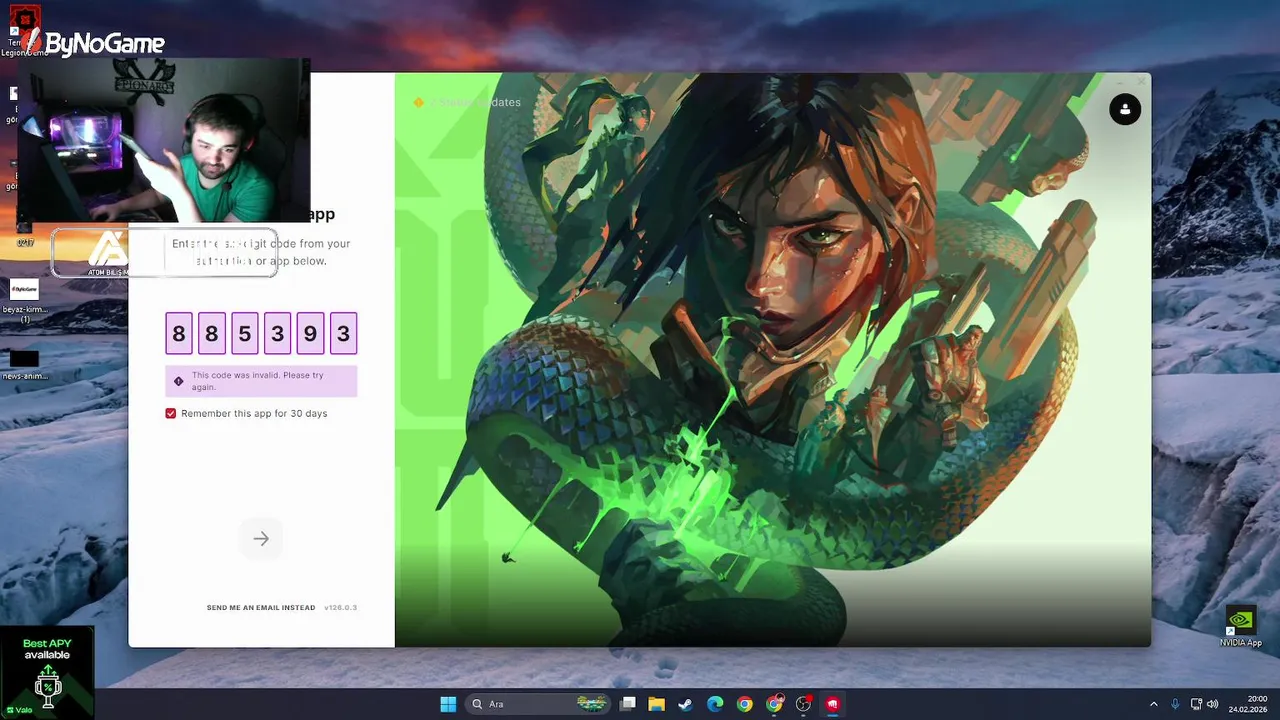
Task: Select the last code digit box
Action: 343,333
